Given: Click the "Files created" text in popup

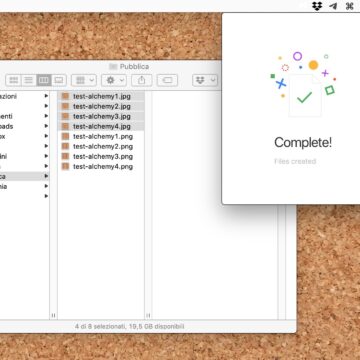Looking at the screenshot, I should 295,161.
